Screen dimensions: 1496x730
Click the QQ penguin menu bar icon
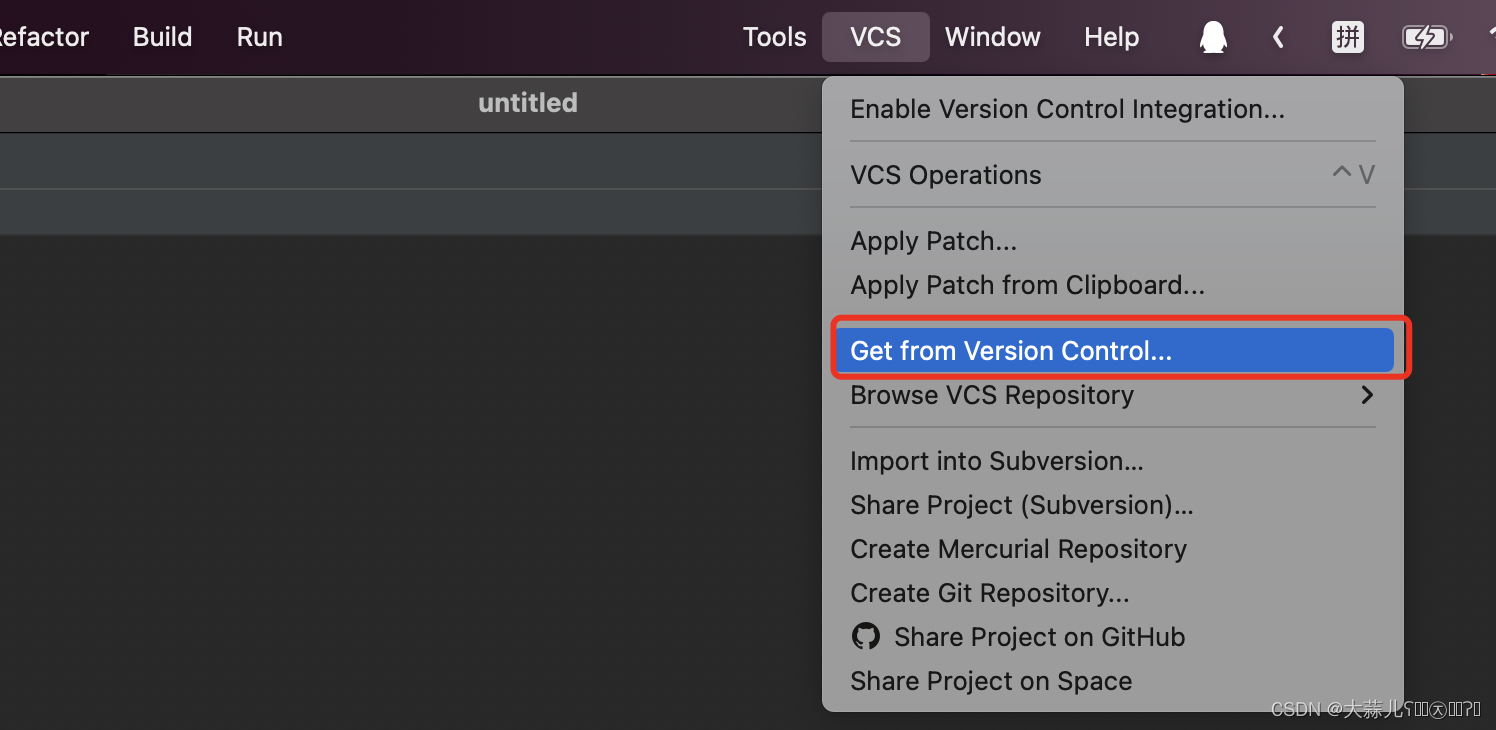(x=1213, y=38)
